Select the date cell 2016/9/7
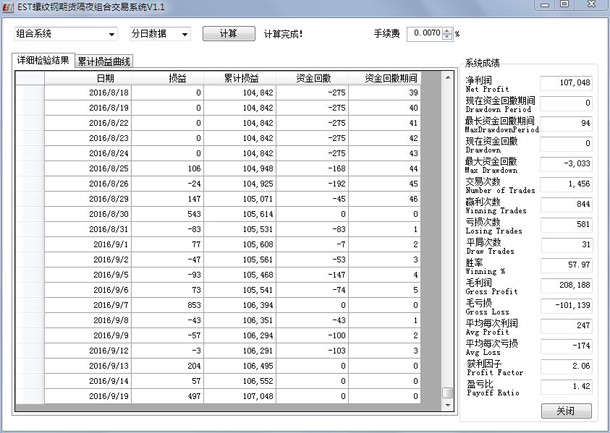Viewport: 610px width, 433px height. [x=88, y=305]
